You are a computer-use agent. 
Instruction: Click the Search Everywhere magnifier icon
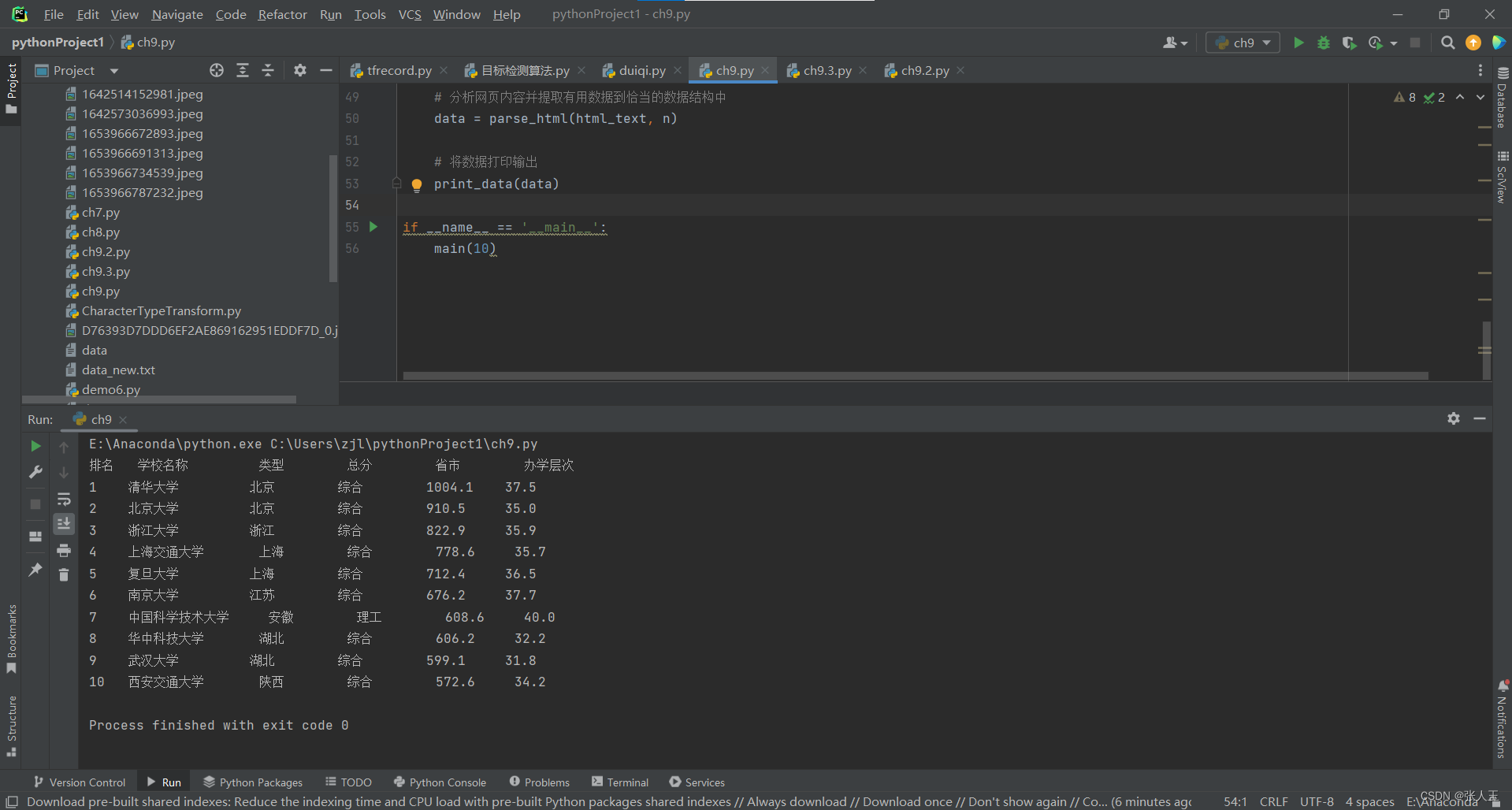pos(1447,43)
